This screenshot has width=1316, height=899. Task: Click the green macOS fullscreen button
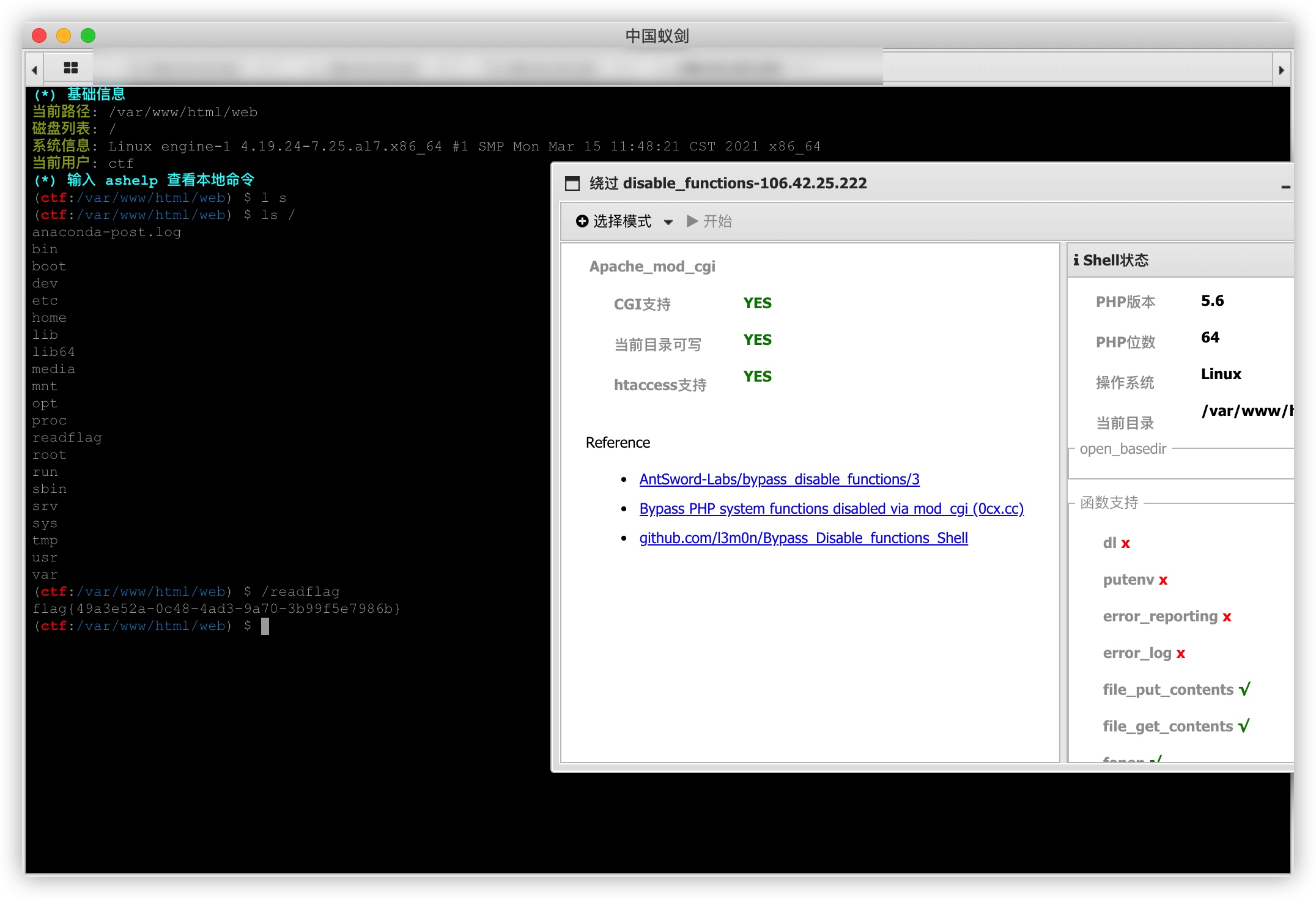tap(89, 35)
